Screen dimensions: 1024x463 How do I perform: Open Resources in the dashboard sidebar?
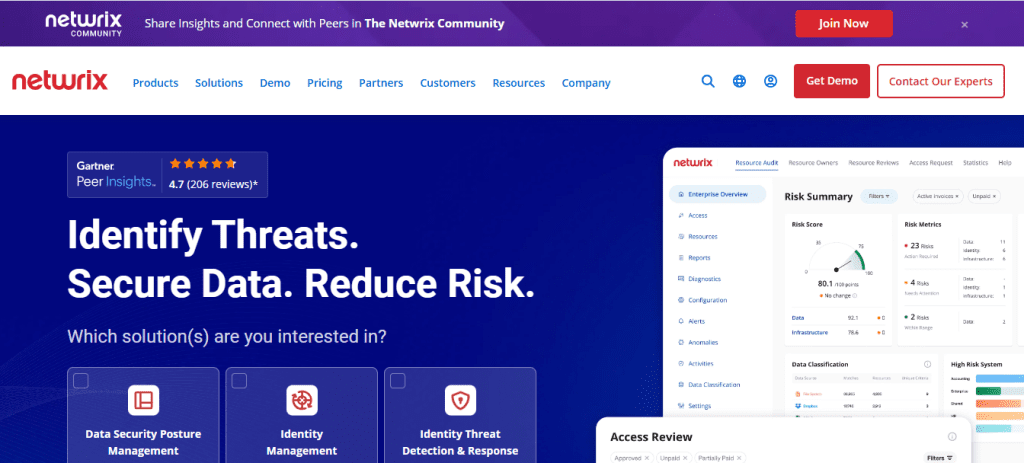pos(697,236)
